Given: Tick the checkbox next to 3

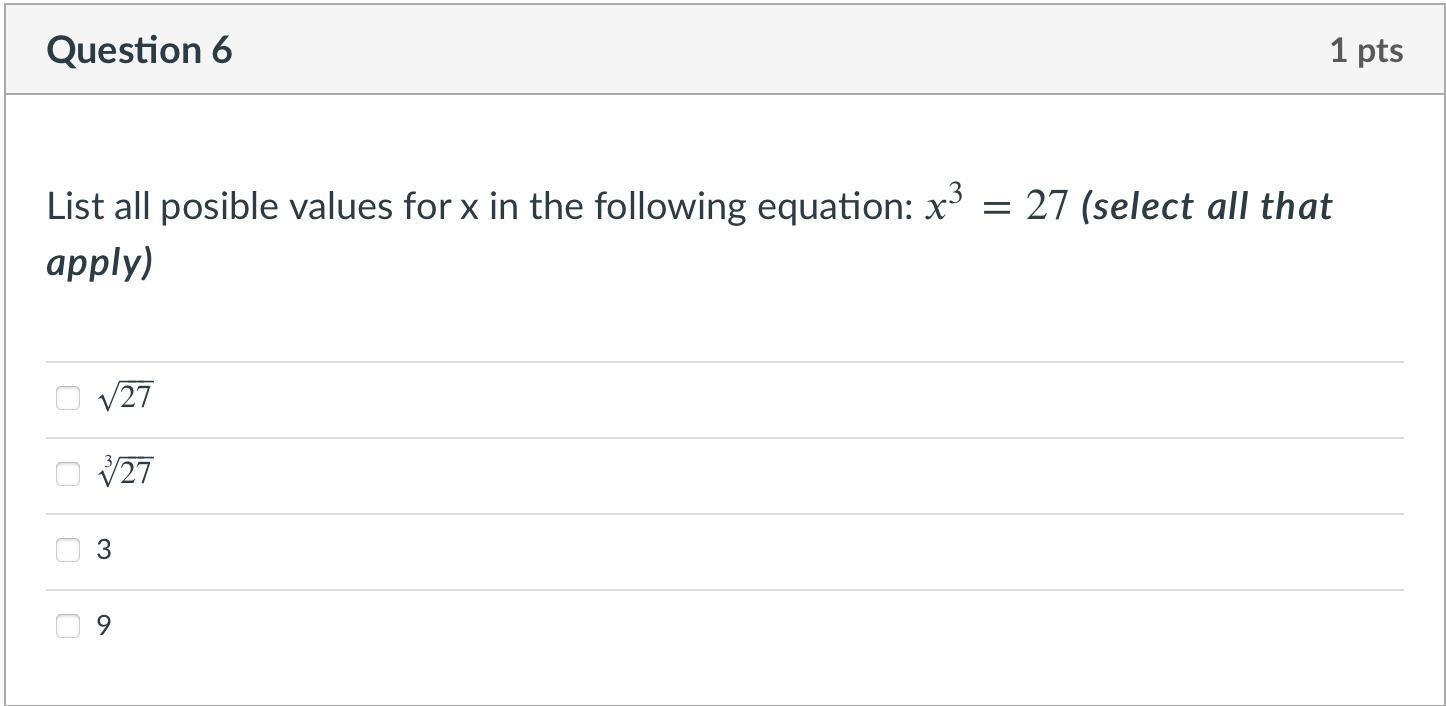Looking at the screenshot, I should [67, 549].
